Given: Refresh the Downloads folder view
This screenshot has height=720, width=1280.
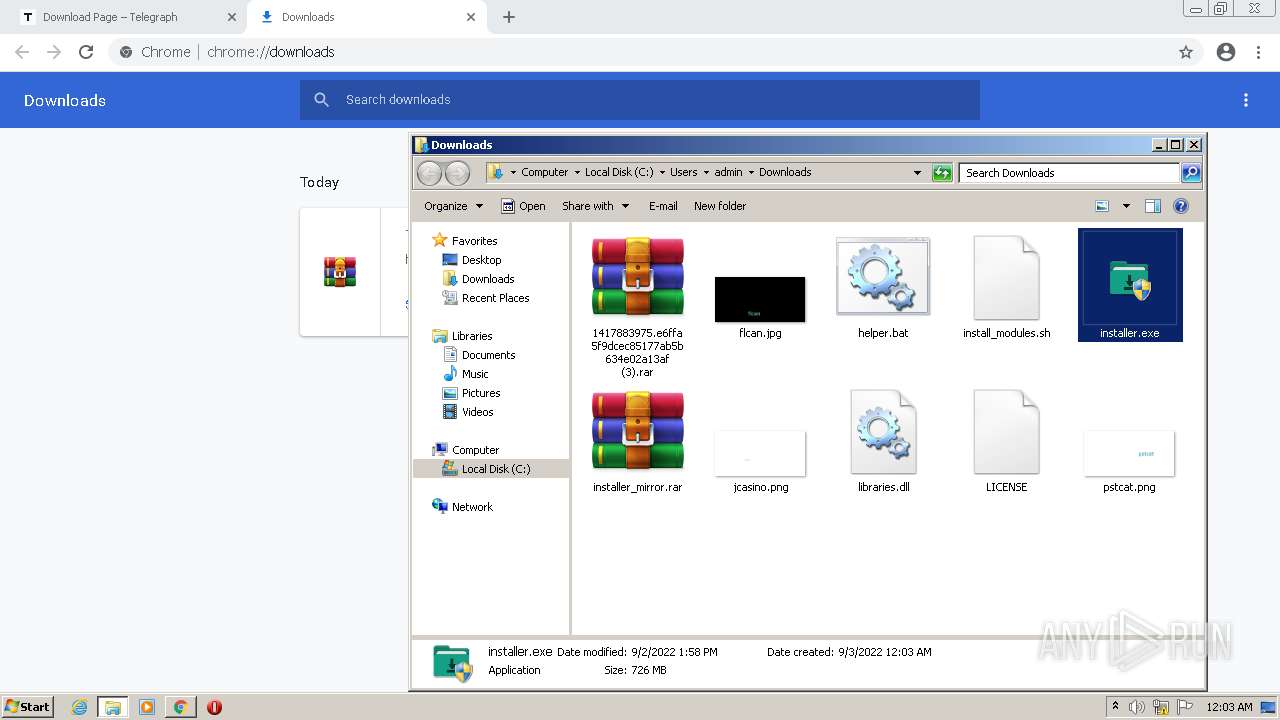Looking at the screenshot, I should click(x=942, y=173).
